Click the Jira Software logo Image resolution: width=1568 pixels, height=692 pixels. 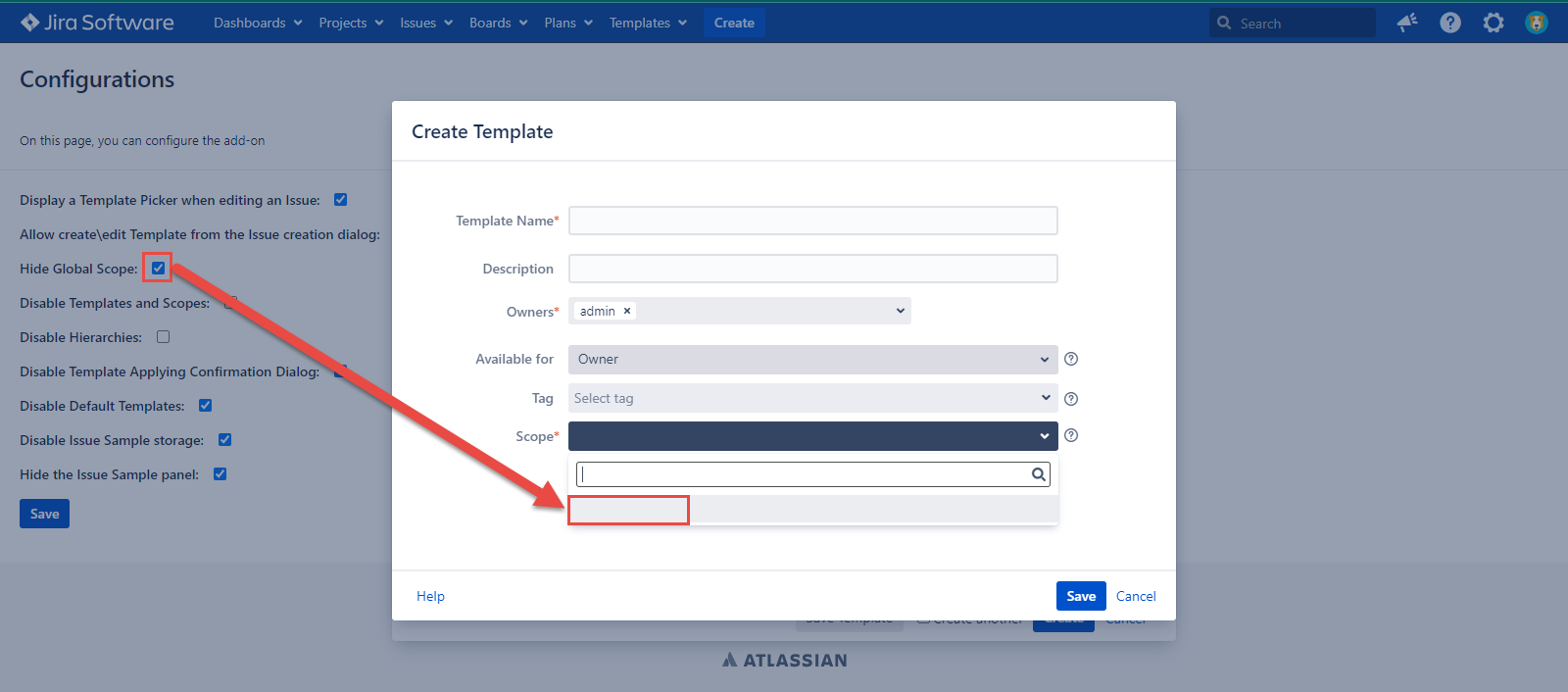pos(97,23)
